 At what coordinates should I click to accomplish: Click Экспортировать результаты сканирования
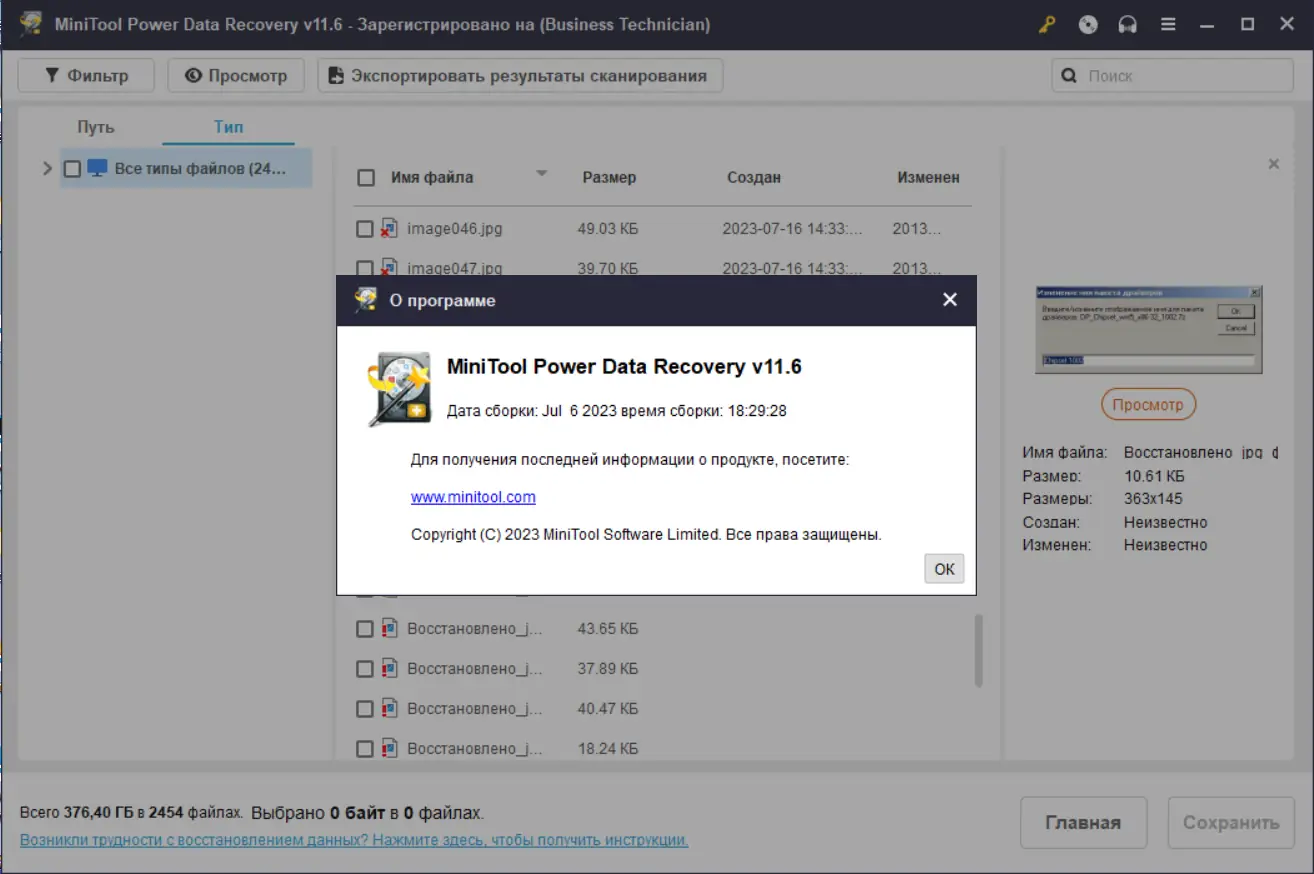[x=520, y=75]
